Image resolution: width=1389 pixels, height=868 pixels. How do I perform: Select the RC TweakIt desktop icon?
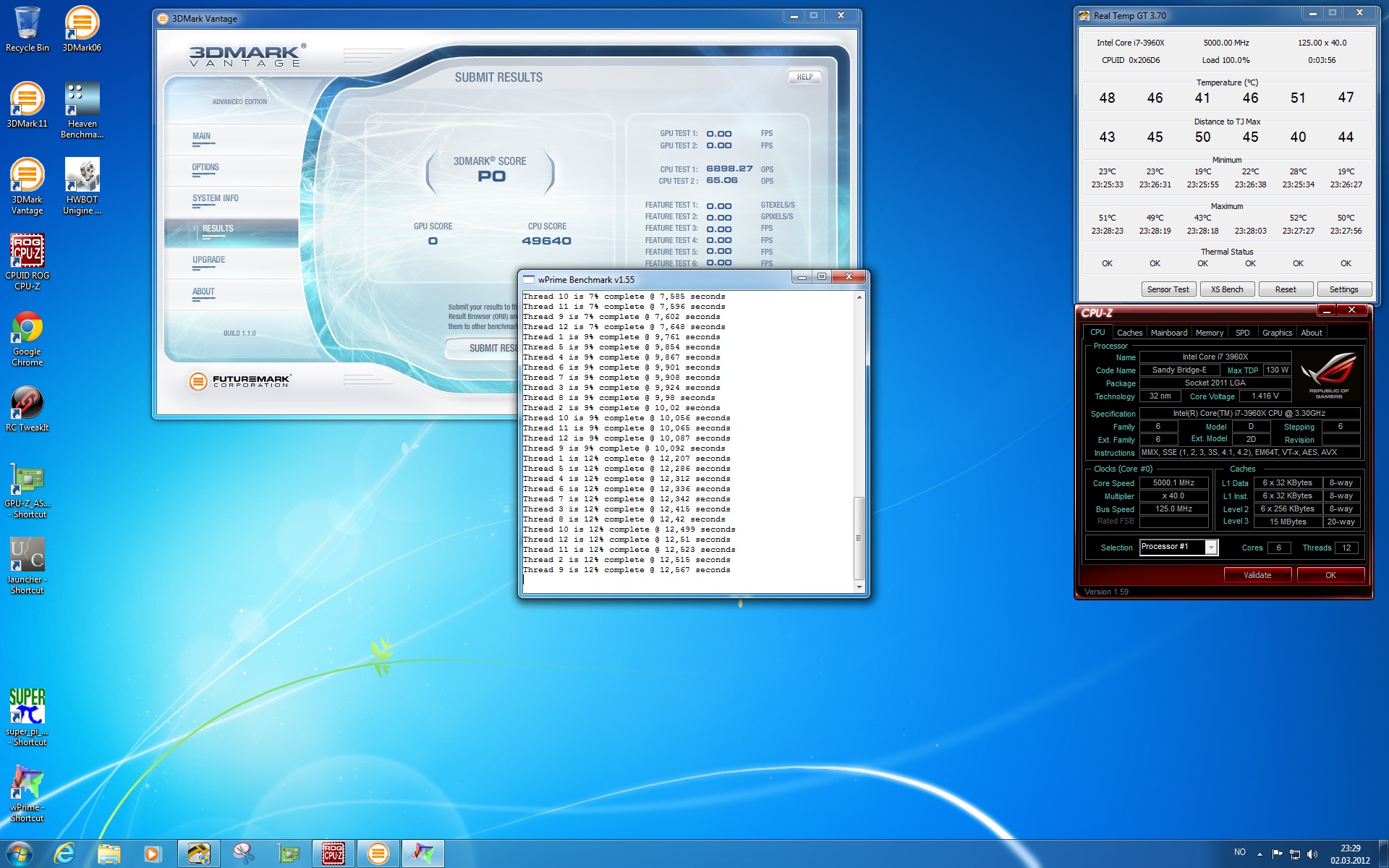coord(27,409)
